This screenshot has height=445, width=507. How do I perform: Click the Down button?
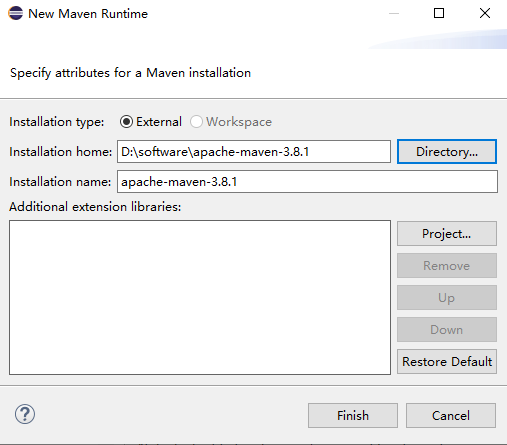coord(447,330)
